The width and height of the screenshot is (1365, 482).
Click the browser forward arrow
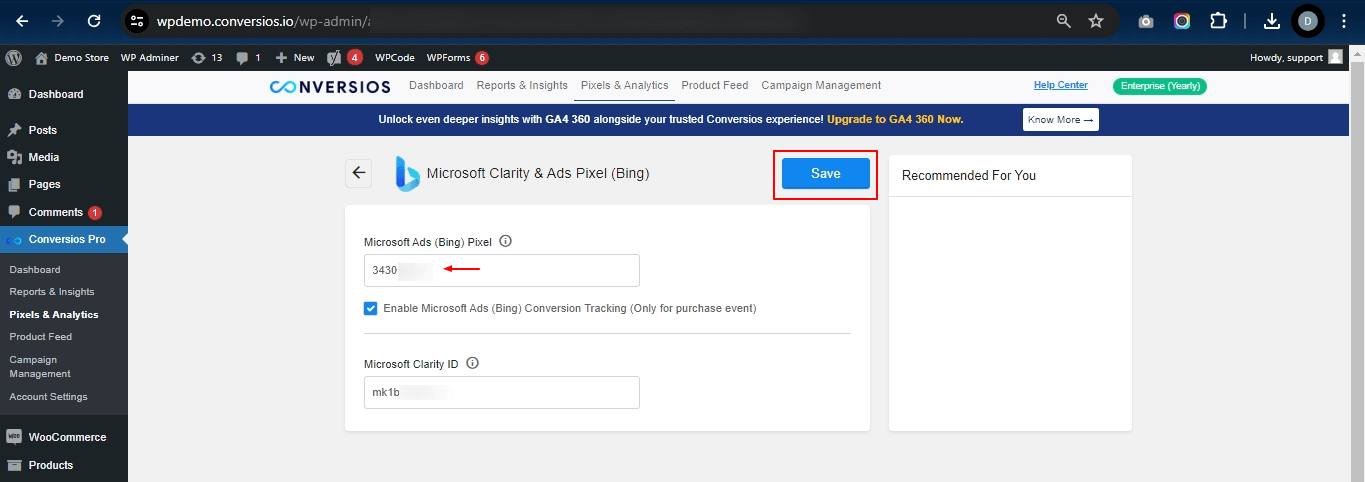[x=58, y=20]
